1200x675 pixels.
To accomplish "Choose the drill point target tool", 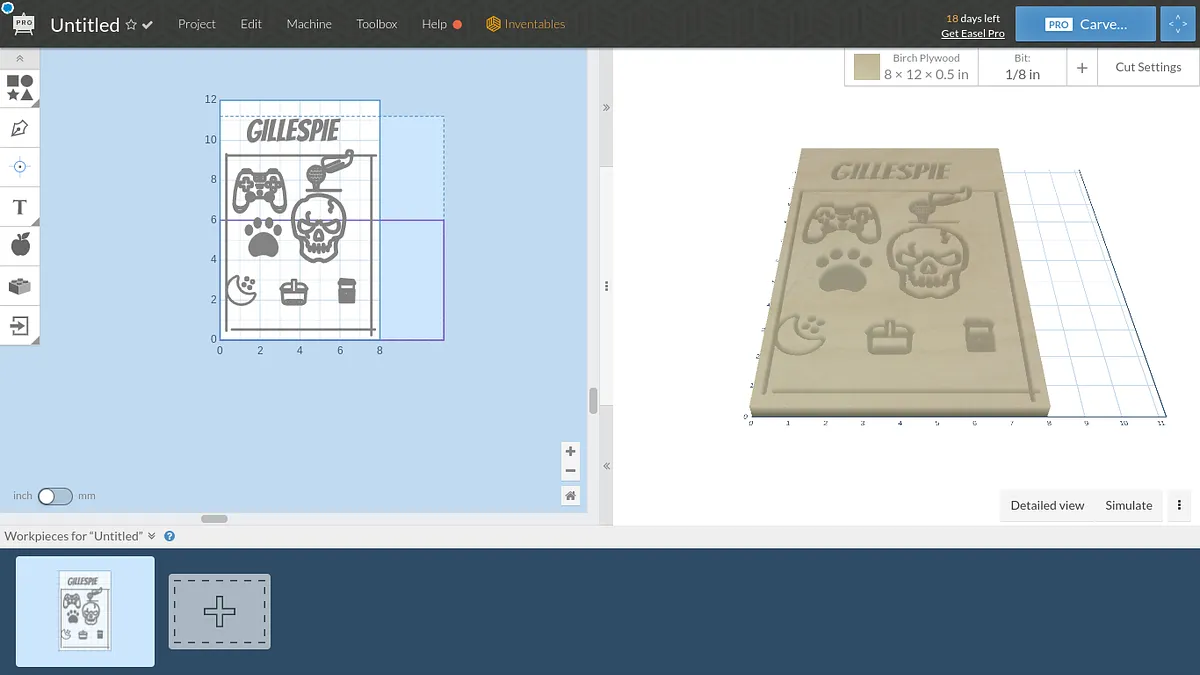I will [x=19, y=167].
